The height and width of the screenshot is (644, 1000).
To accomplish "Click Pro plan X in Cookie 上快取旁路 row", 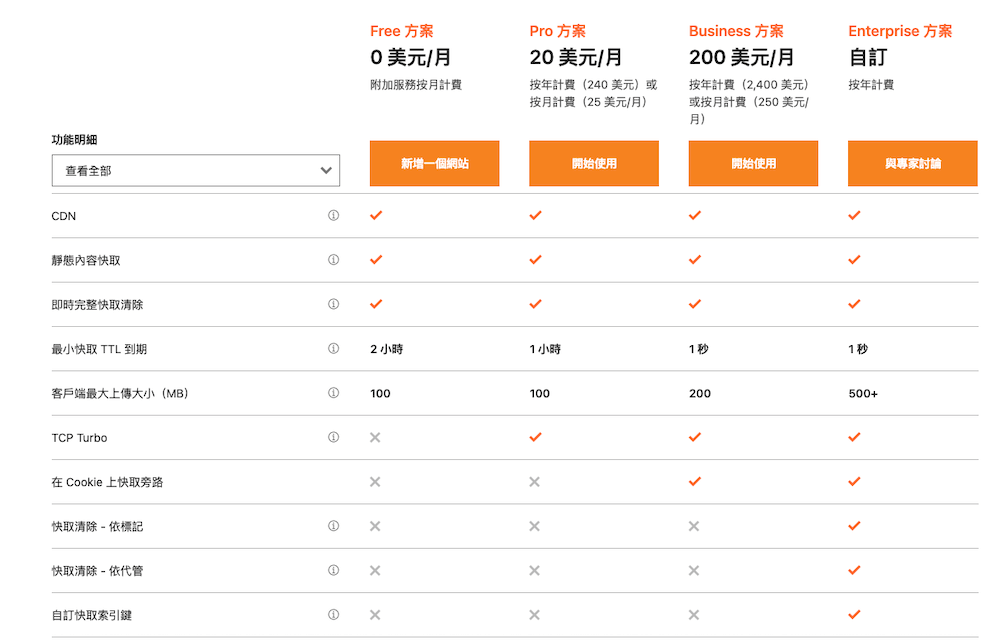I will pos(534,481).
